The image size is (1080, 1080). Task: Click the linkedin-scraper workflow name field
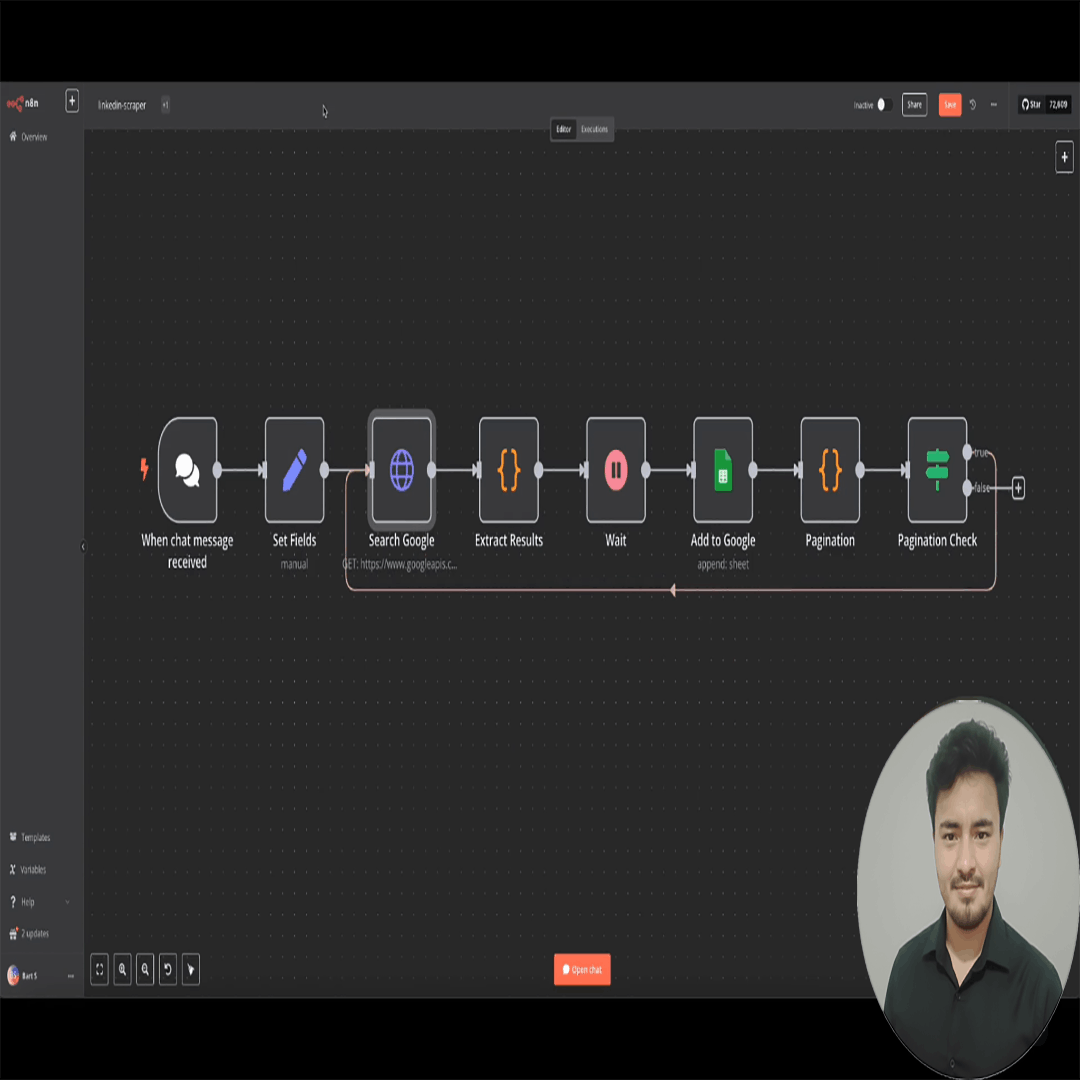pyautogui.click(x=122, y=105)
